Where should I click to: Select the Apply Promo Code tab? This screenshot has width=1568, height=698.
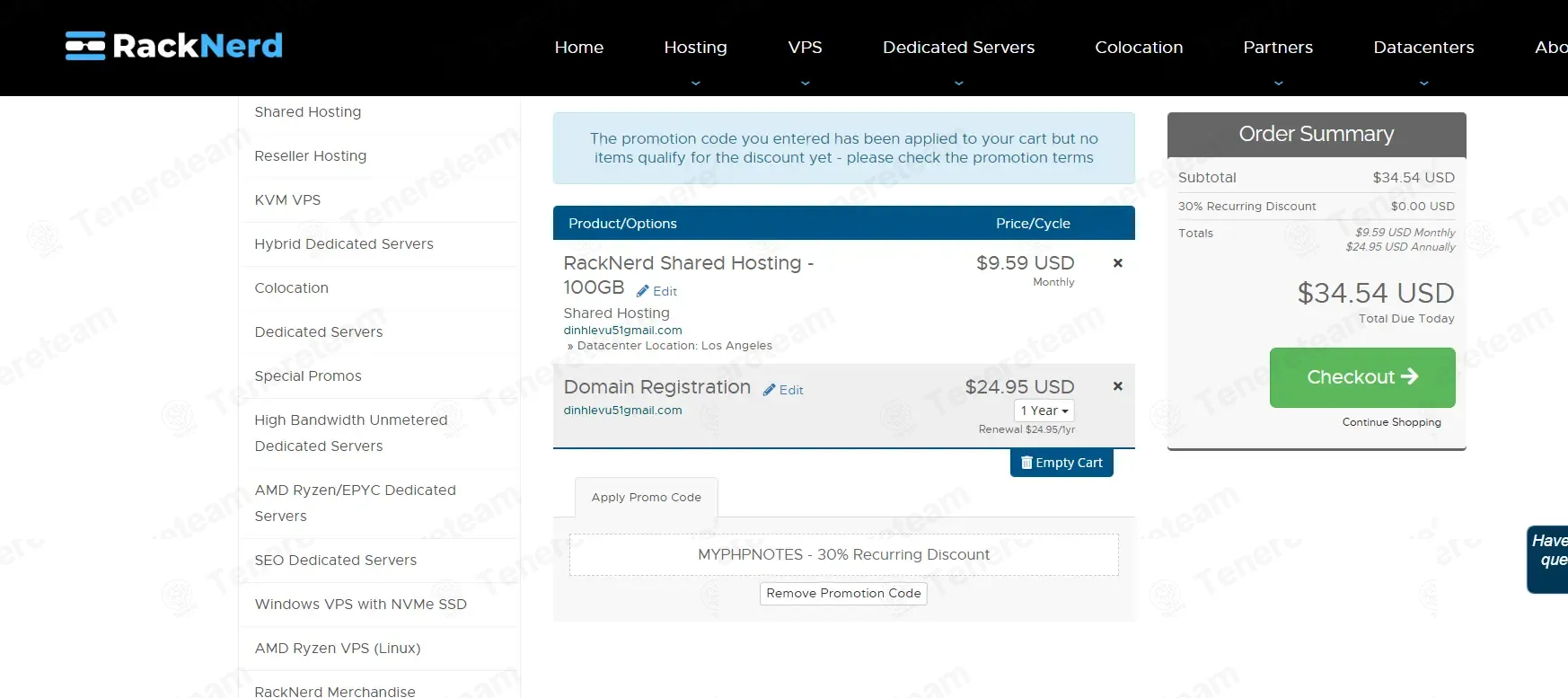pos(647,498)
